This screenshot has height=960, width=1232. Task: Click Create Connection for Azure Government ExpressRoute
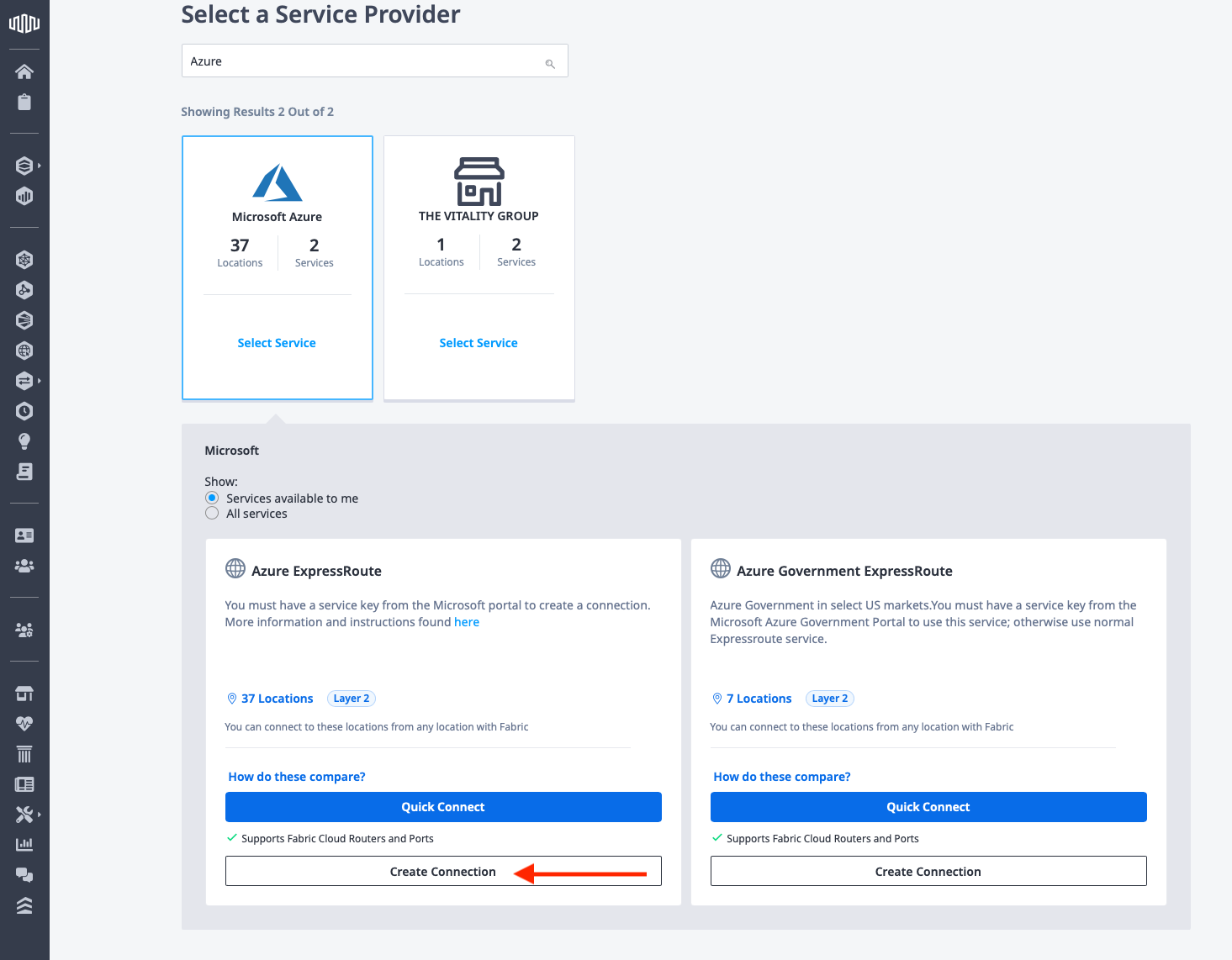click(928, 871)
